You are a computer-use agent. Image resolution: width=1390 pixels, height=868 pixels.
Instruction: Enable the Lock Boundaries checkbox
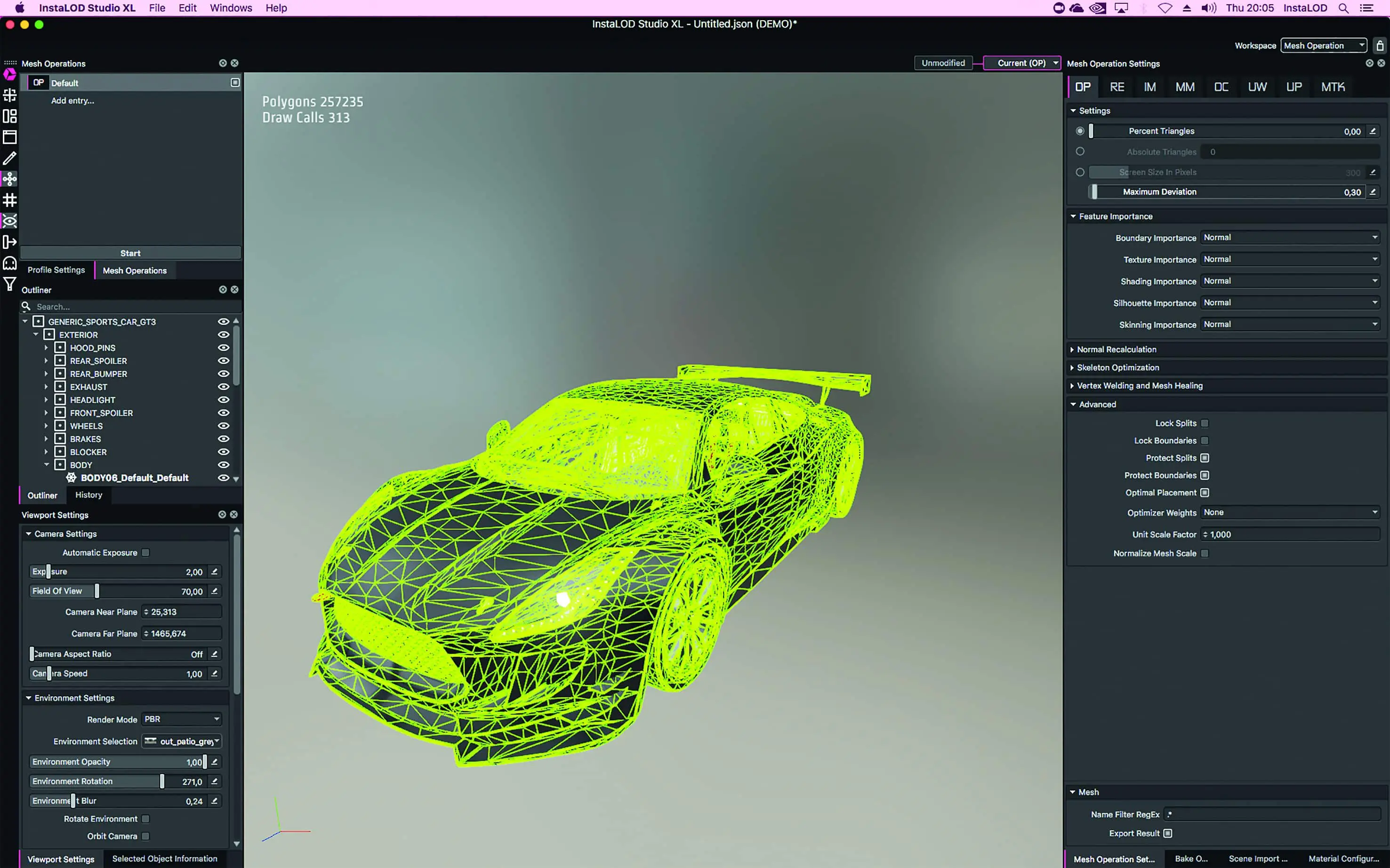point(1205,441)
